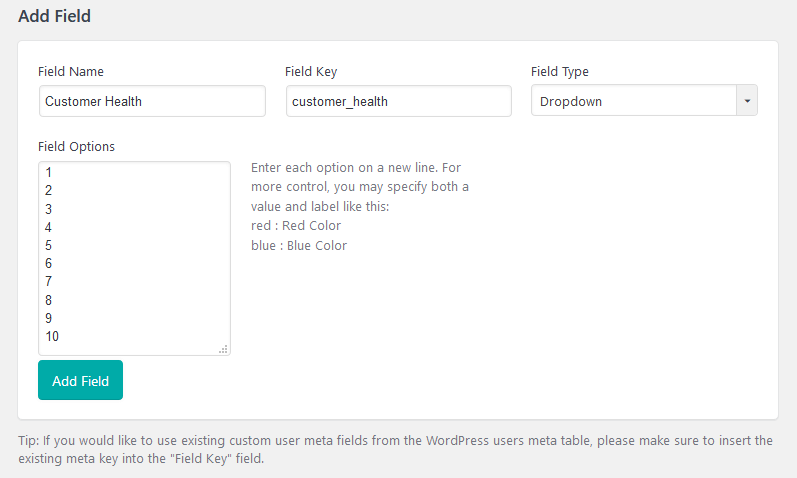Open the Field Type dropdown arrow
Image resolution: width=797 pixels, height=478 pixels.
point(747,101)
